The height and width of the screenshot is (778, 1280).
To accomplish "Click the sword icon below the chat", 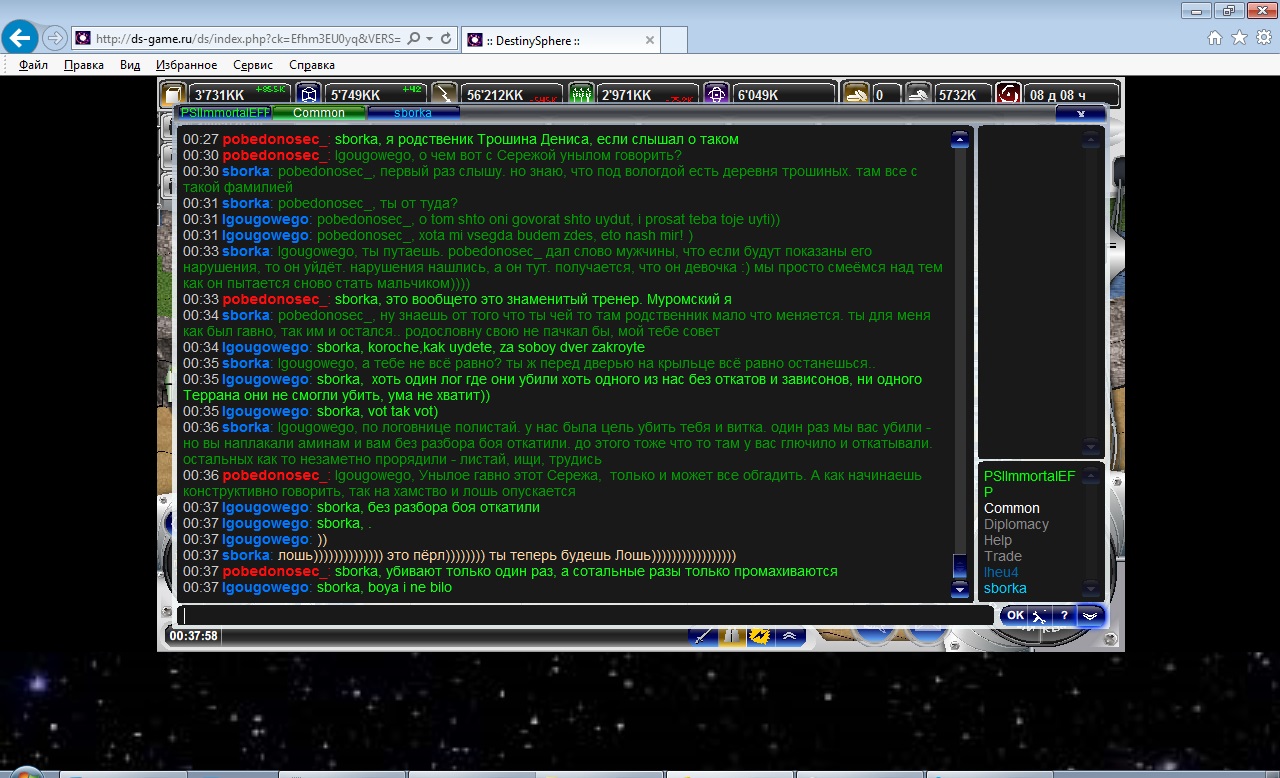I will click(703, 635).
